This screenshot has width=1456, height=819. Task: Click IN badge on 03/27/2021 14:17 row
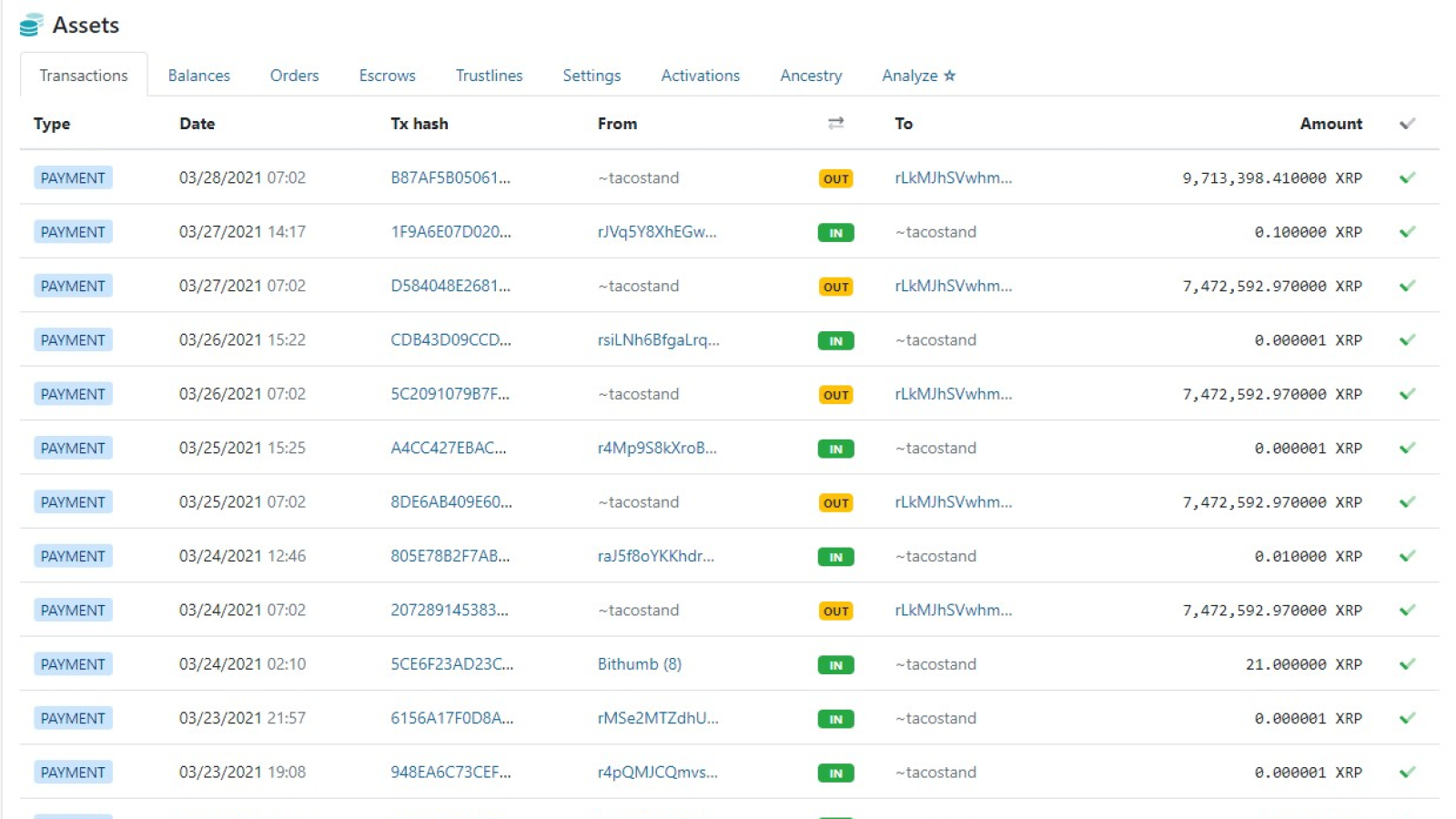pos(835,233)
